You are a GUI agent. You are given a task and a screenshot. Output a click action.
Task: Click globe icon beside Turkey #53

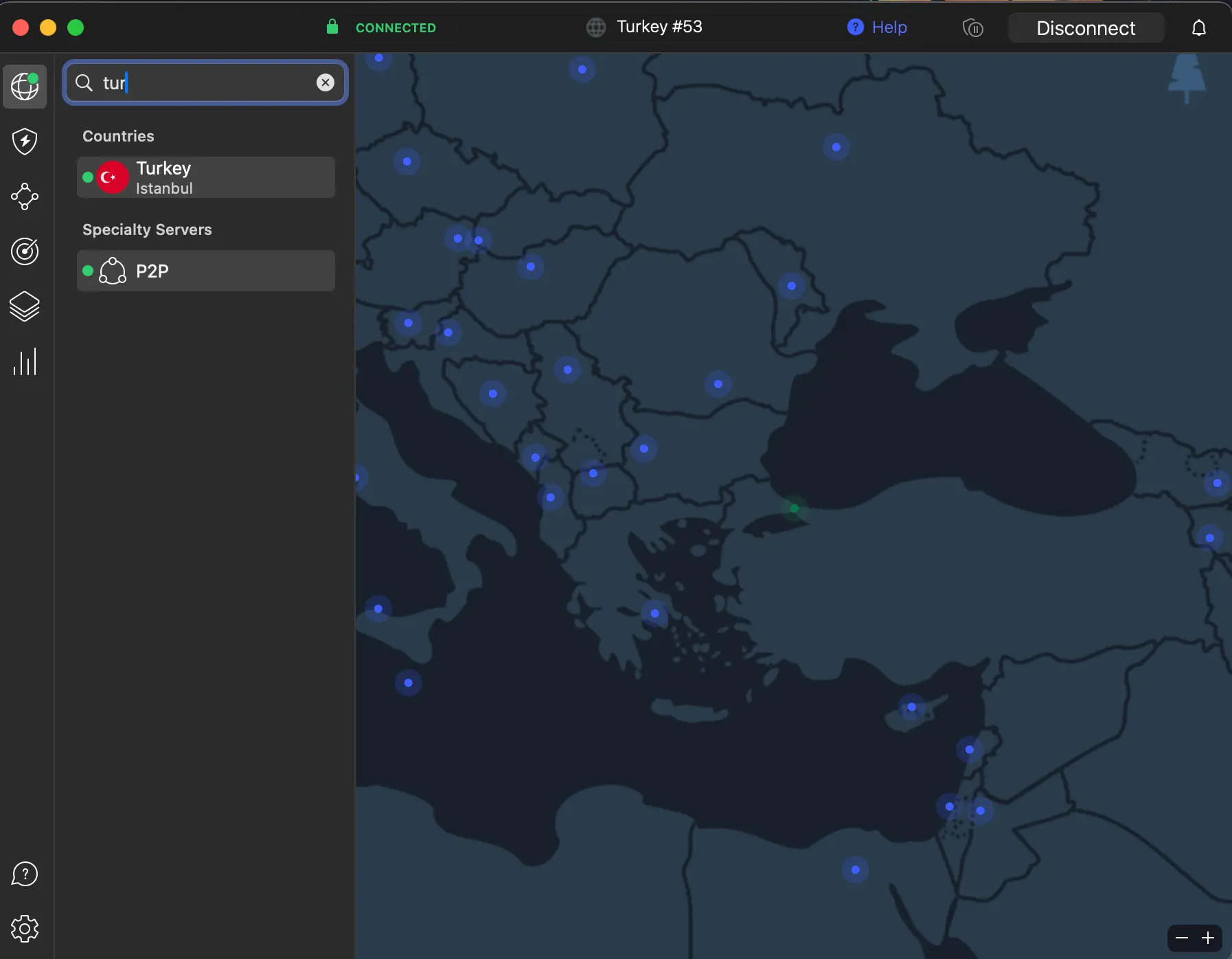tap(596, 27)
